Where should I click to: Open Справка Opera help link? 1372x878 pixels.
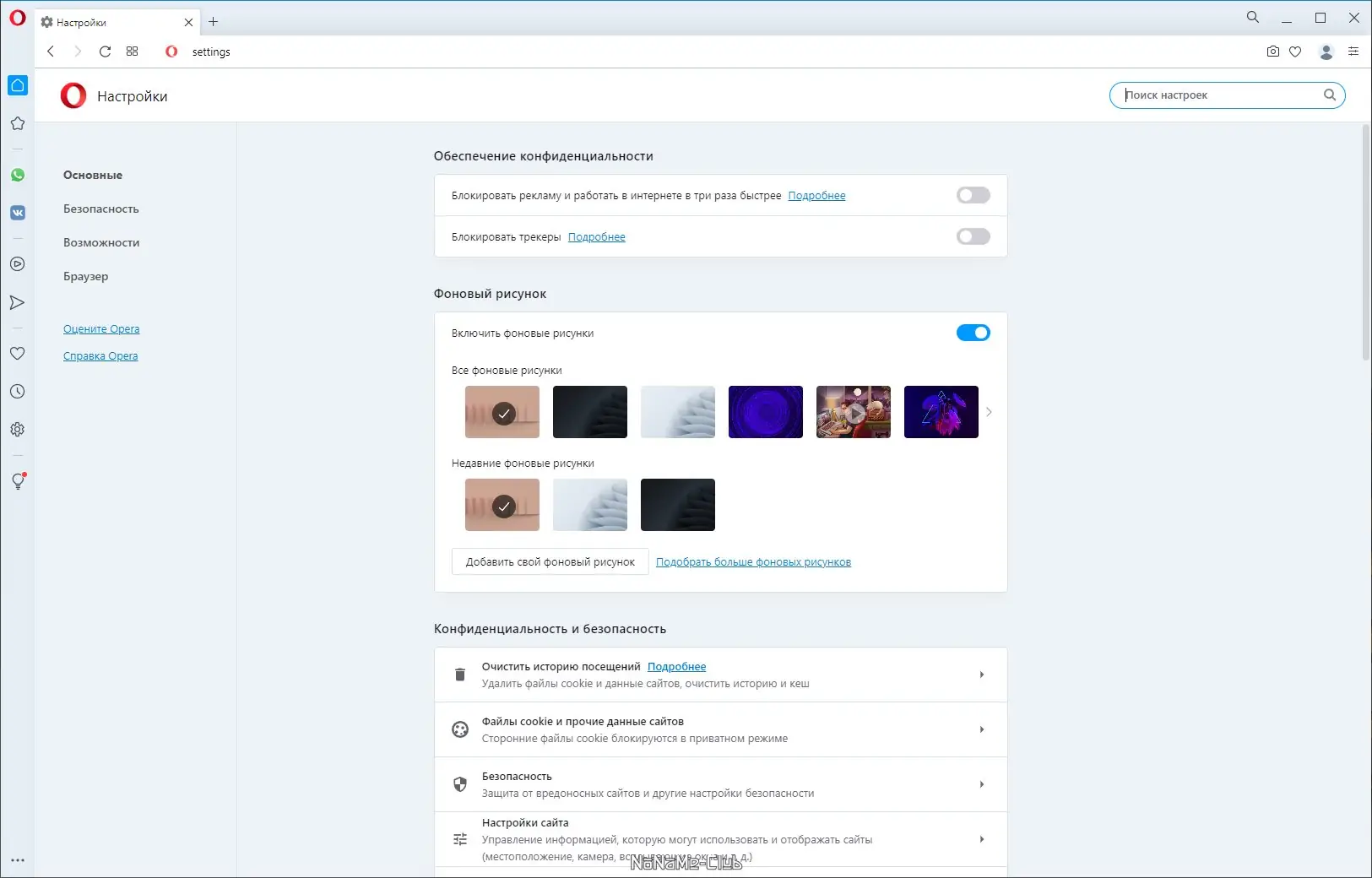(100, 356)
